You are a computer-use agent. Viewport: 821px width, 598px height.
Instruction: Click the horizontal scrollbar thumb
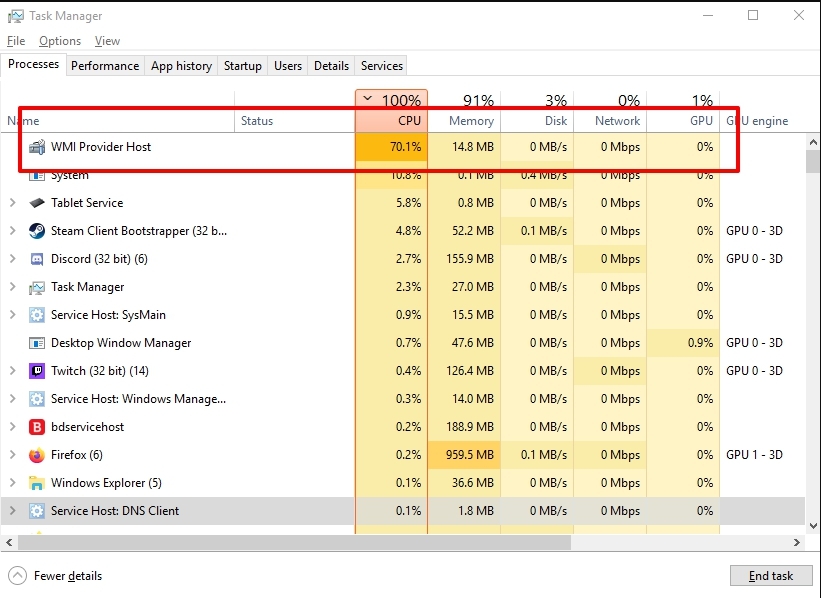pyautogui.click(x=294, y=542)
